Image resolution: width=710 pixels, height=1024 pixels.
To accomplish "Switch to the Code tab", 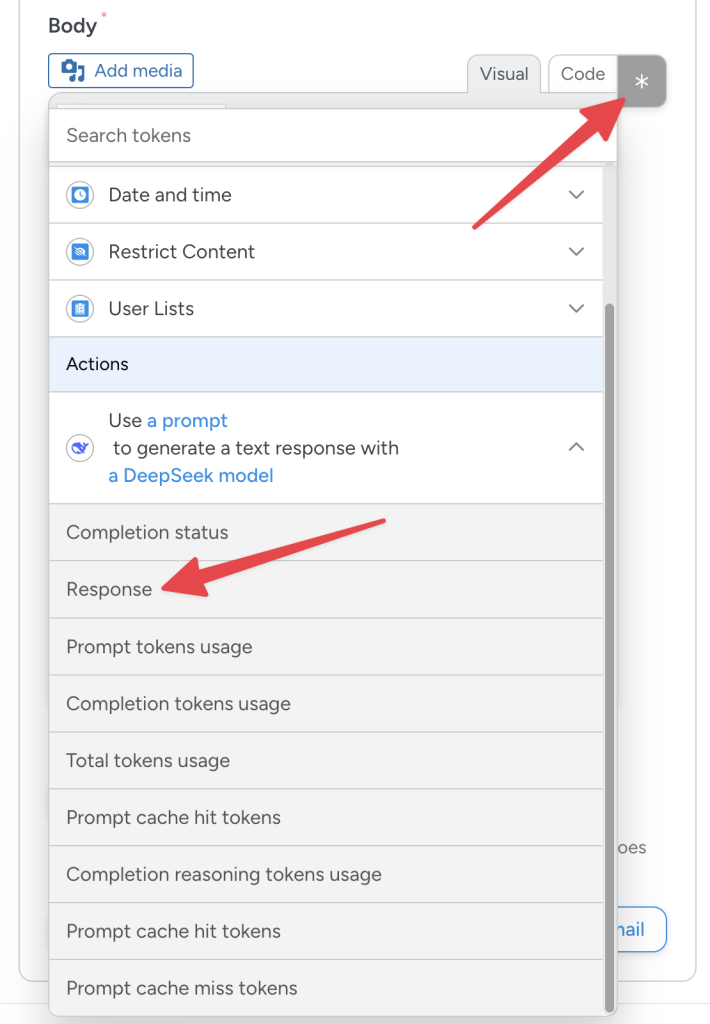I will (583, 73).
